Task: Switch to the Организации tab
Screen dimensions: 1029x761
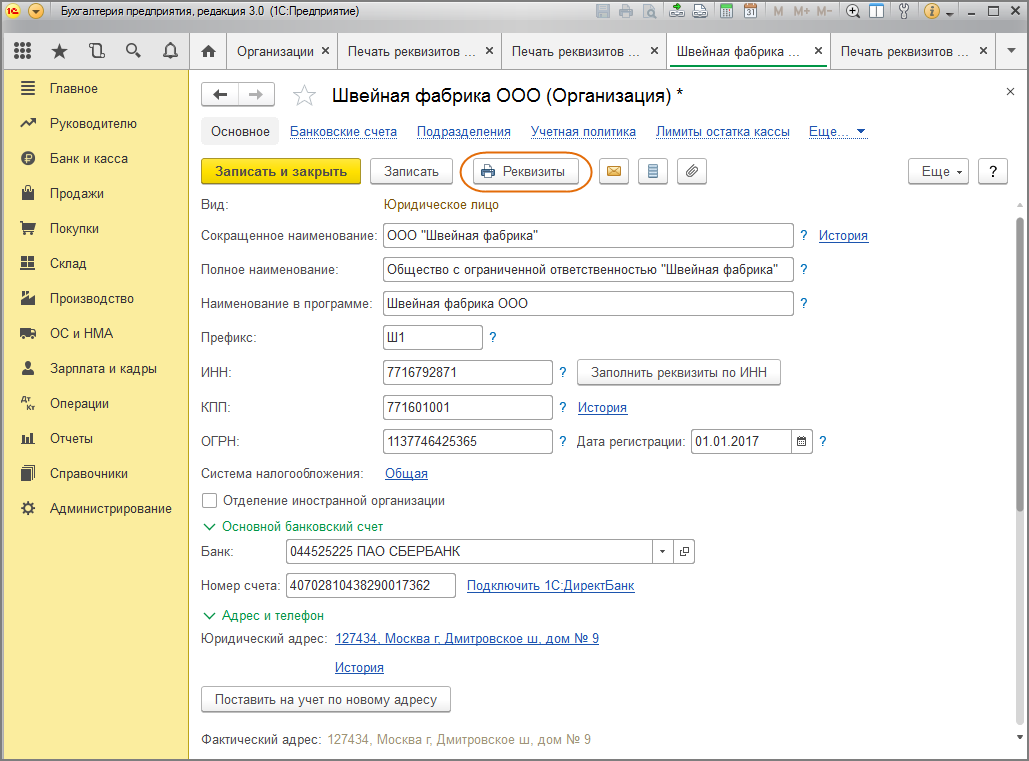Action: 275,51
